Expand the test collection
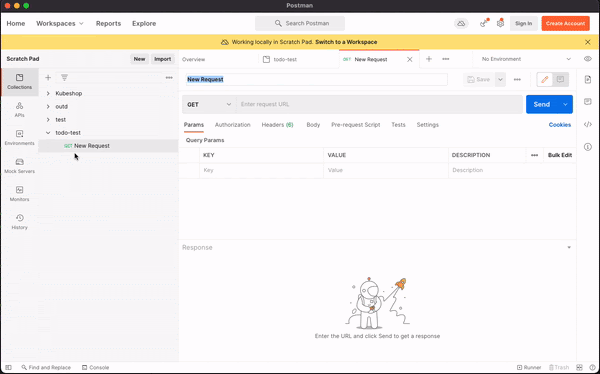The image size is (600, 374). (48, 119)
